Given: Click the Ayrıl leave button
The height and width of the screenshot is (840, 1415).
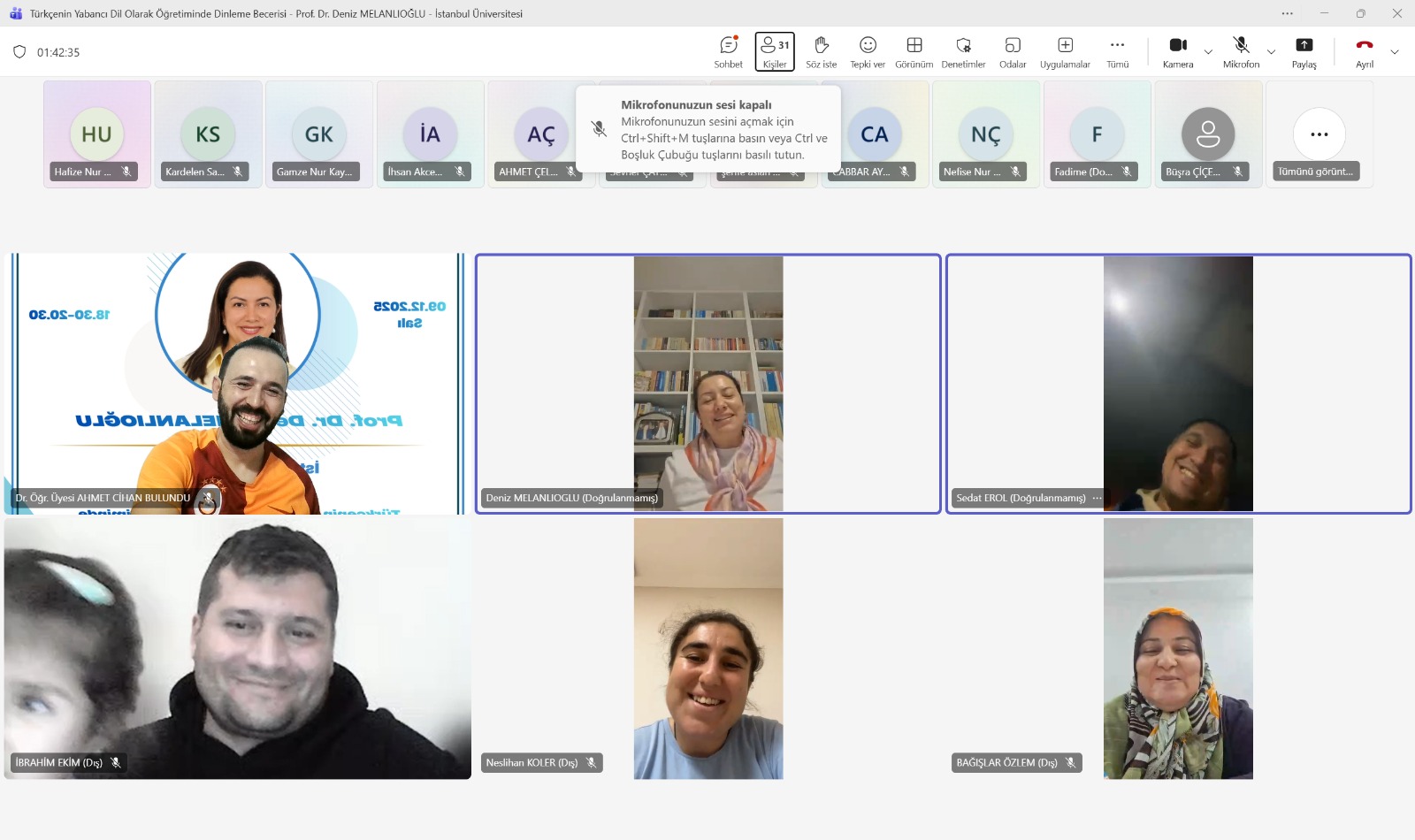Looking at the screenshot, I should (x=1365, y=52).
